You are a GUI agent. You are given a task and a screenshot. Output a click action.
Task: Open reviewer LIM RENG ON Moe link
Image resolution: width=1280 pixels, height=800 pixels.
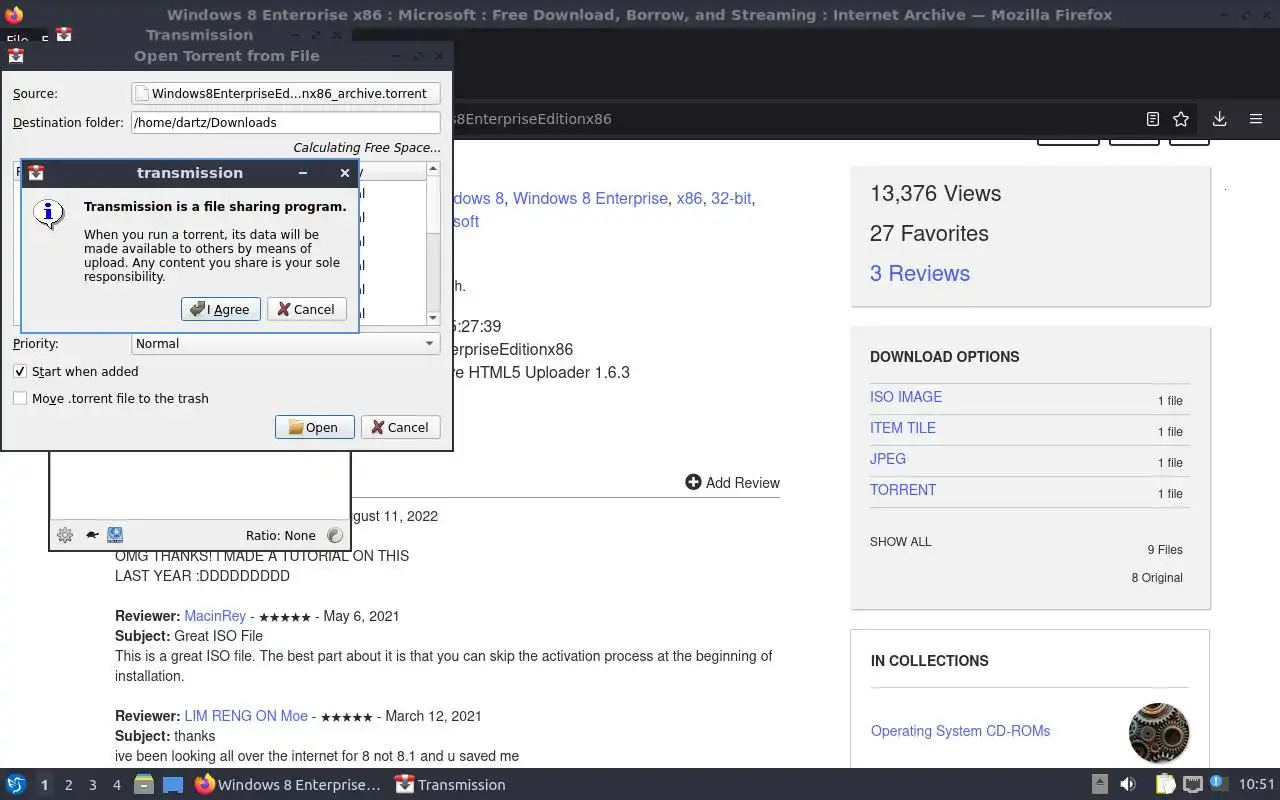pyautogui.click(x=246, y=716)
